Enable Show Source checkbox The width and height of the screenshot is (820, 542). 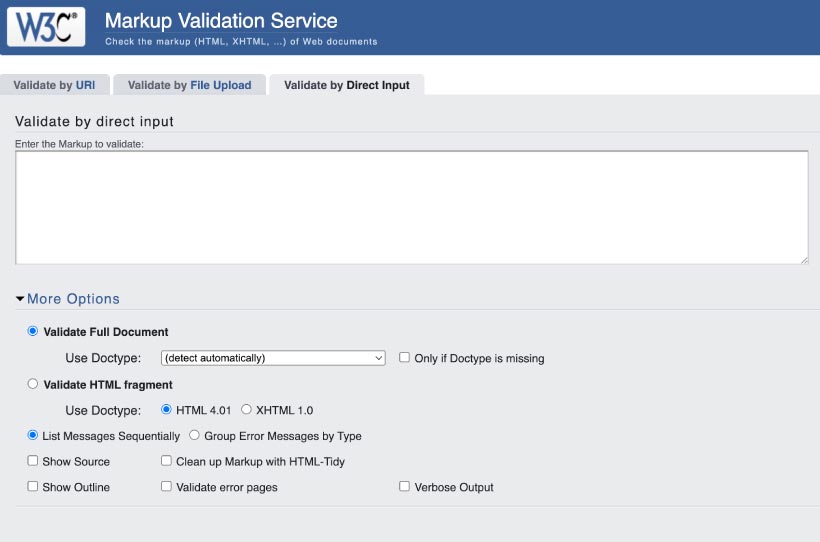point(32,460)
